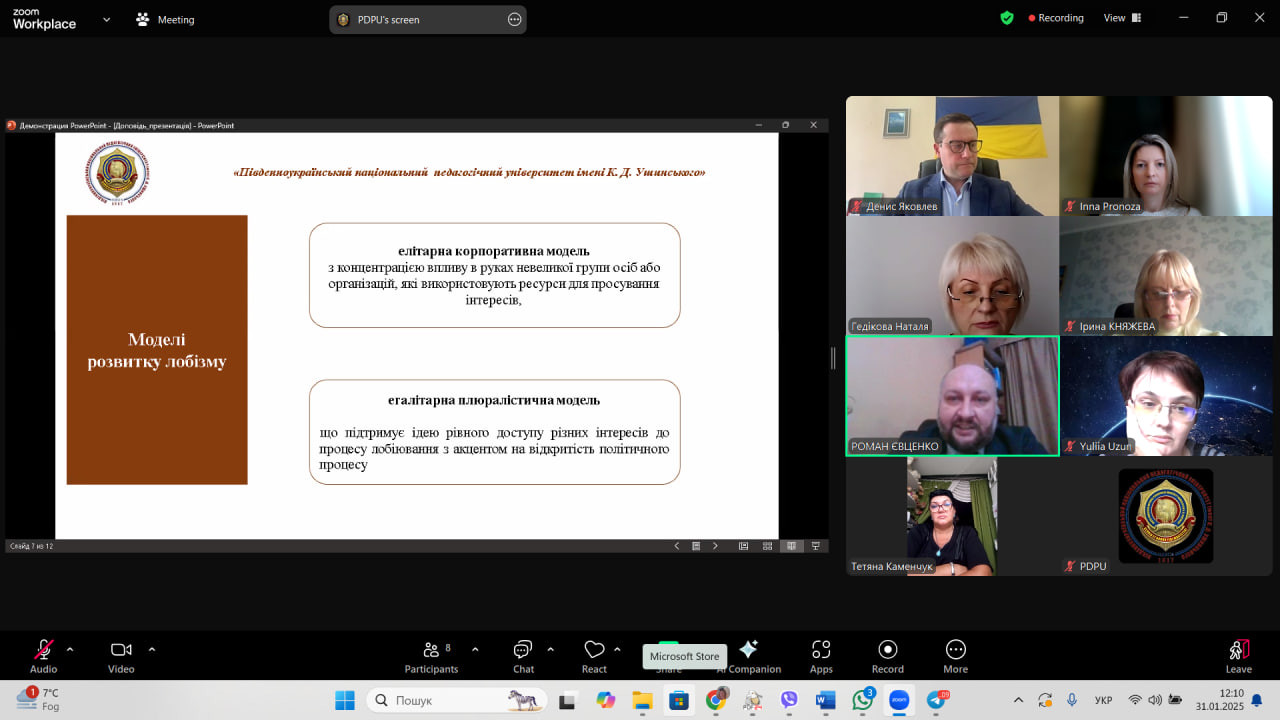Click the 'елітарна корпоративна модель' heading
This screenshot has width=1280, height=720.
click(x=494, y=251)
